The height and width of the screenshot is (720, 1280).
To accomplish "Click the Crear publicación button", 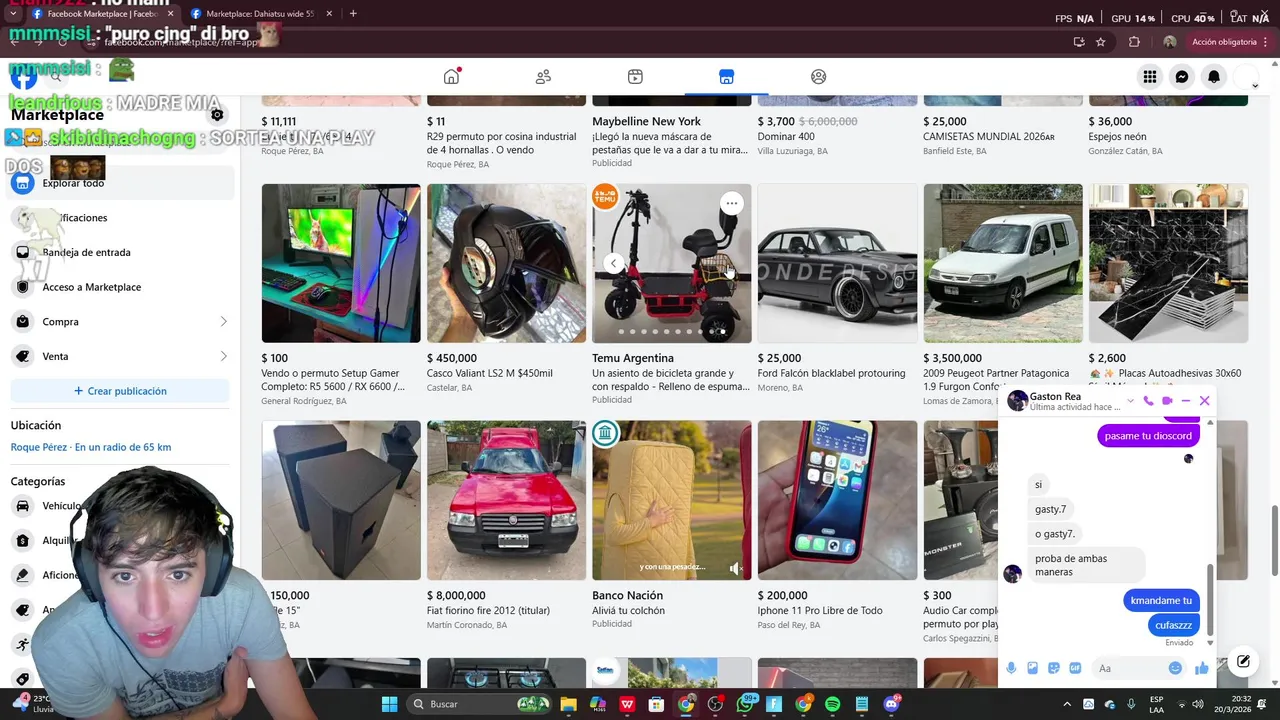I will [120, 391].
